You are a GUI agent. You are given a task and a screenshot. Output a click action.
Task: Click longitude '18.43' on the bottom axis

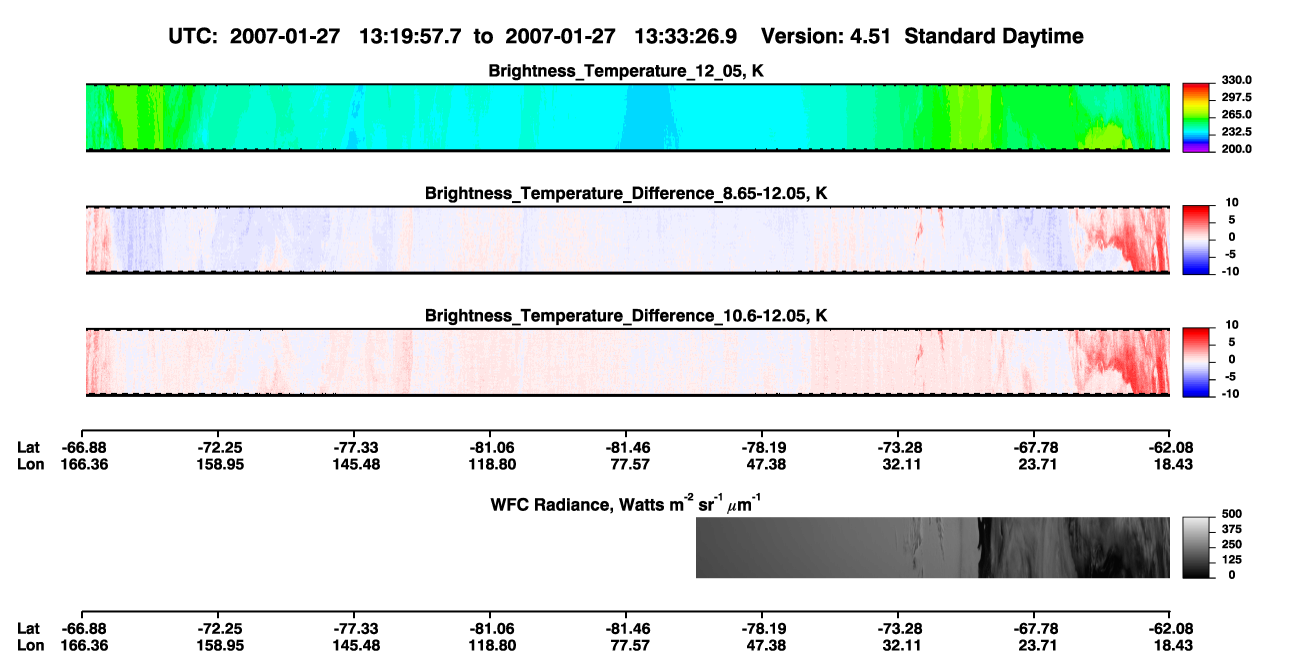click(x=1171, y=646)
